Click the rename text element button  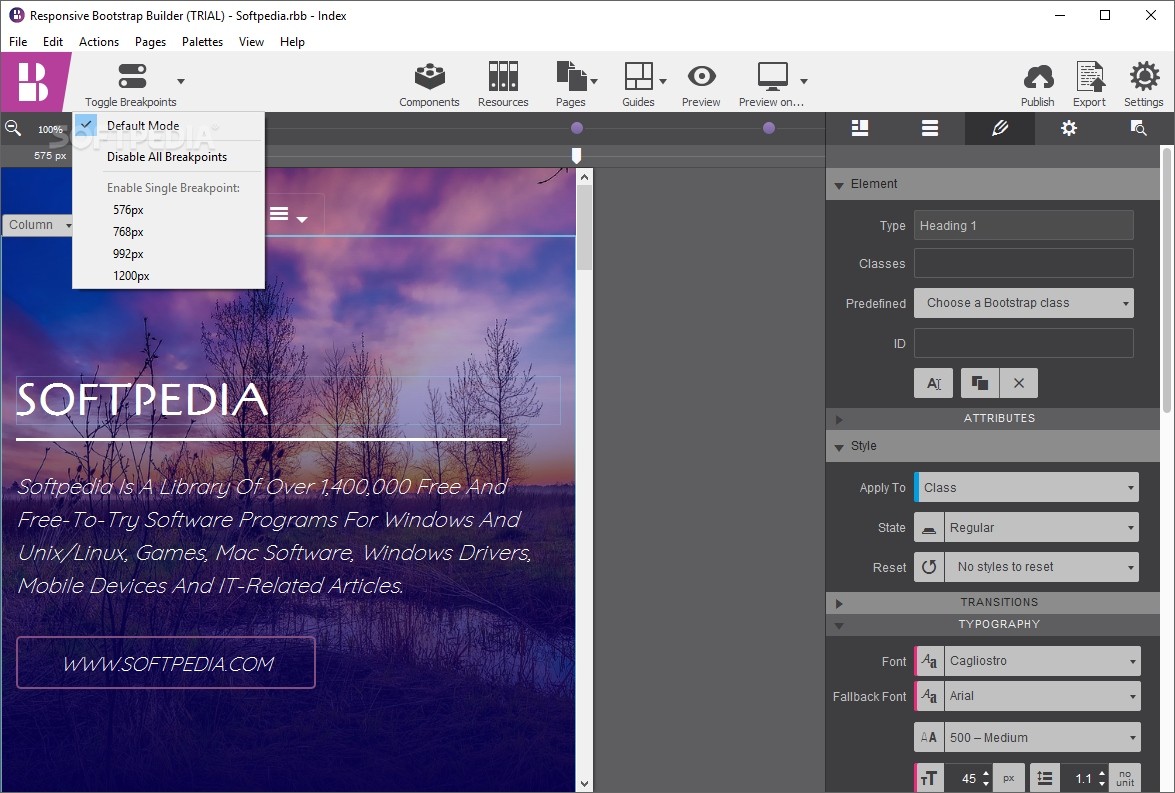934,383
